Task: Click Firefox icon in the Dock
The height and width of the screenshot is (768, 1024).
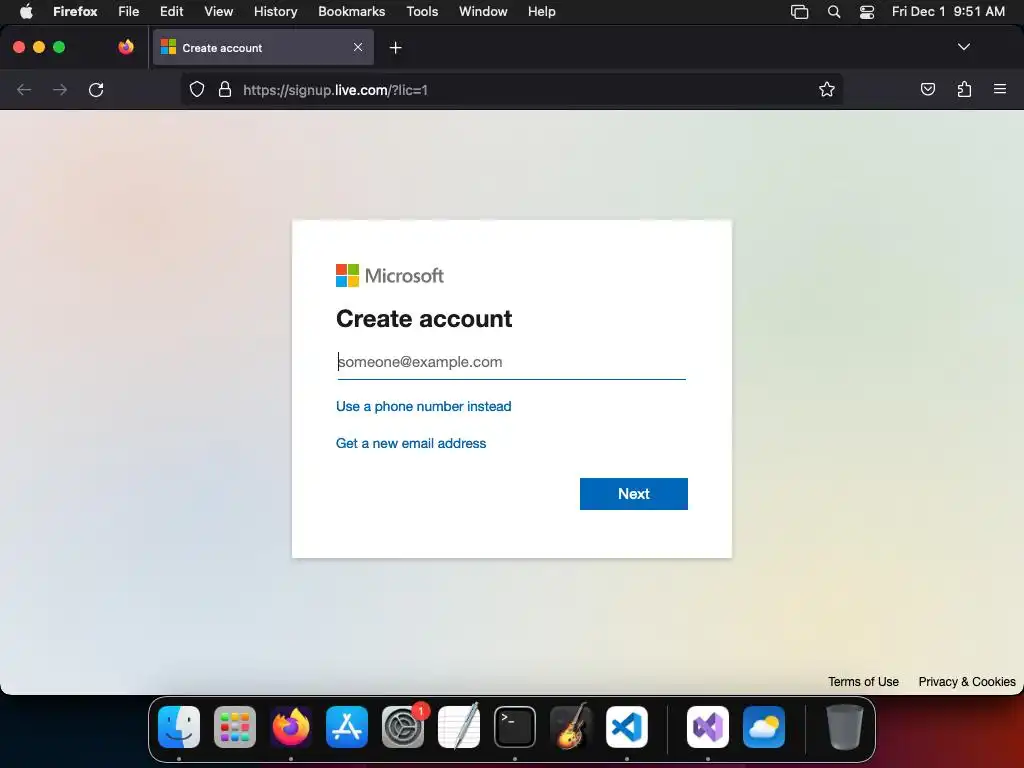Action: pos(291,727)
